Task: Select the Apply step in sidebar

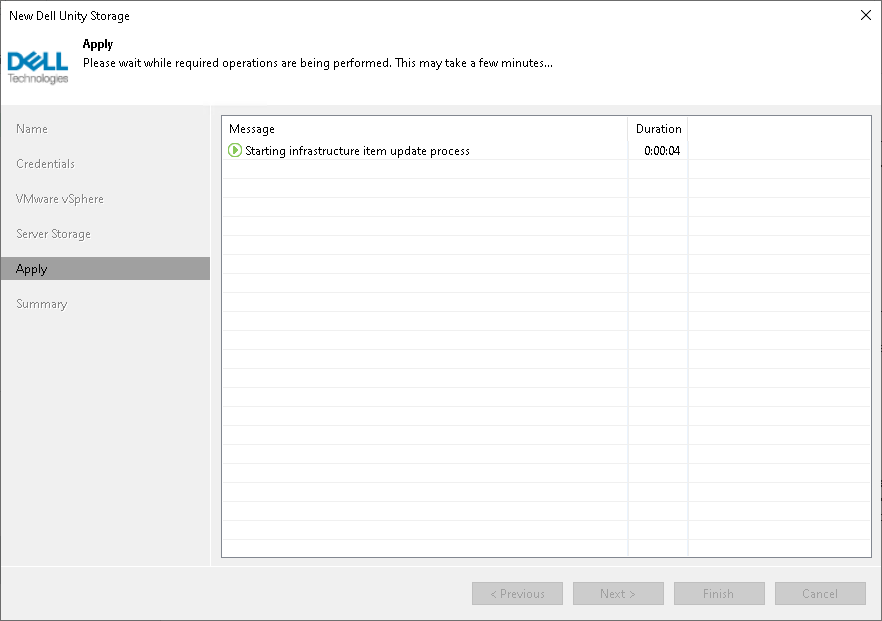Action: [x=105, y=269]
